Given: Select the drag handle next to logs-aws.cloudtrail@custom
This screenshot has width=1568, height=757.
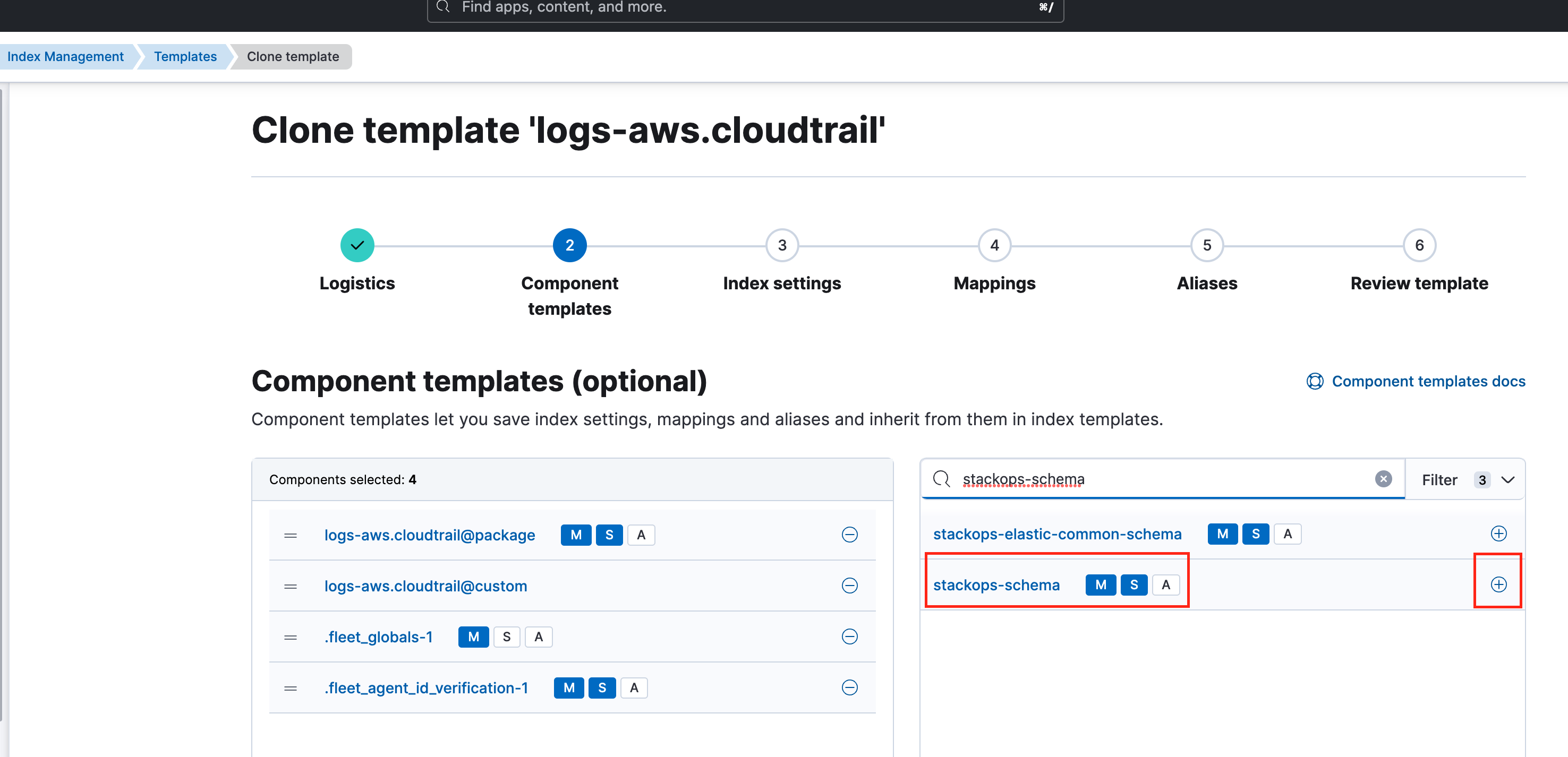Looking at the screenshot, I should pyautogui.click(x=291, y=586).
